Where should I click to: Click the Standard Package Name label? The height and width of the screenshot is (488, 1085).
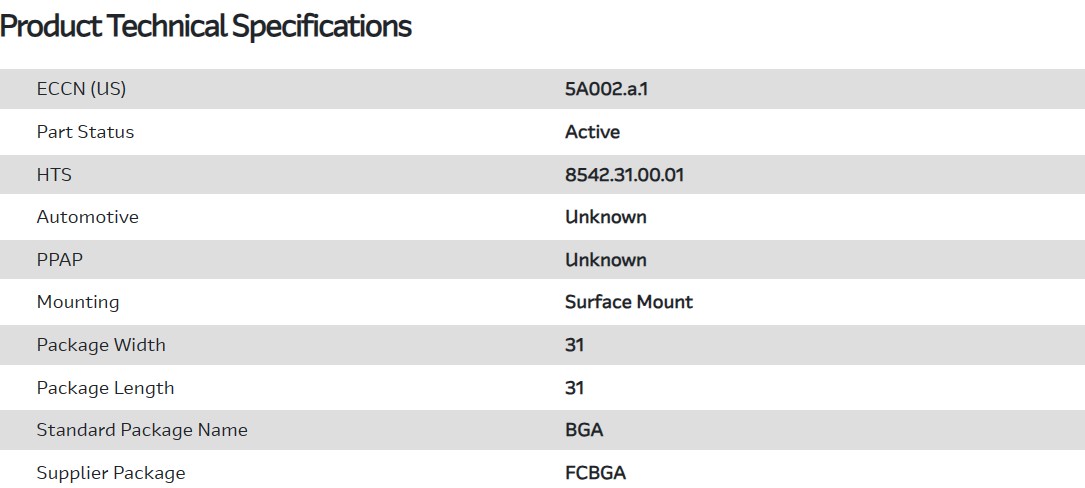click(141, 430)
